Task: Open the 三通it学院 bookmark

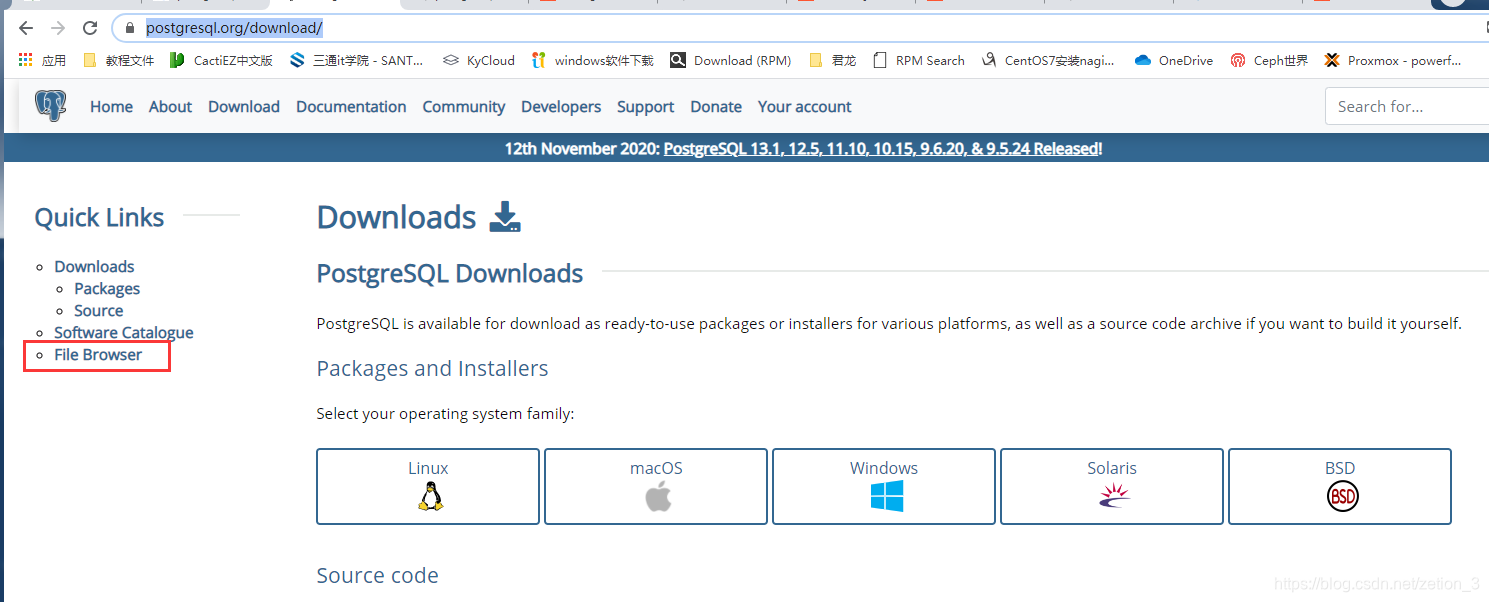Action: coord(356,60)
